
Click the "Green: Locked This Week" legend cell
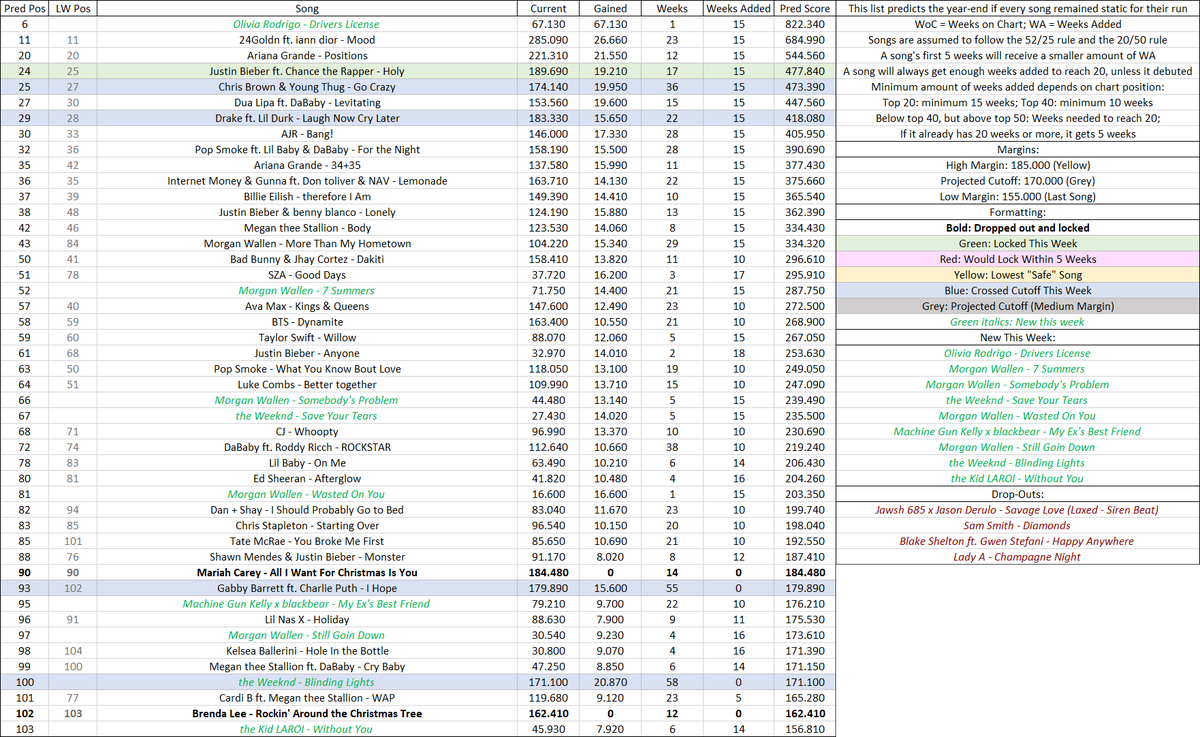[1018, 243]
